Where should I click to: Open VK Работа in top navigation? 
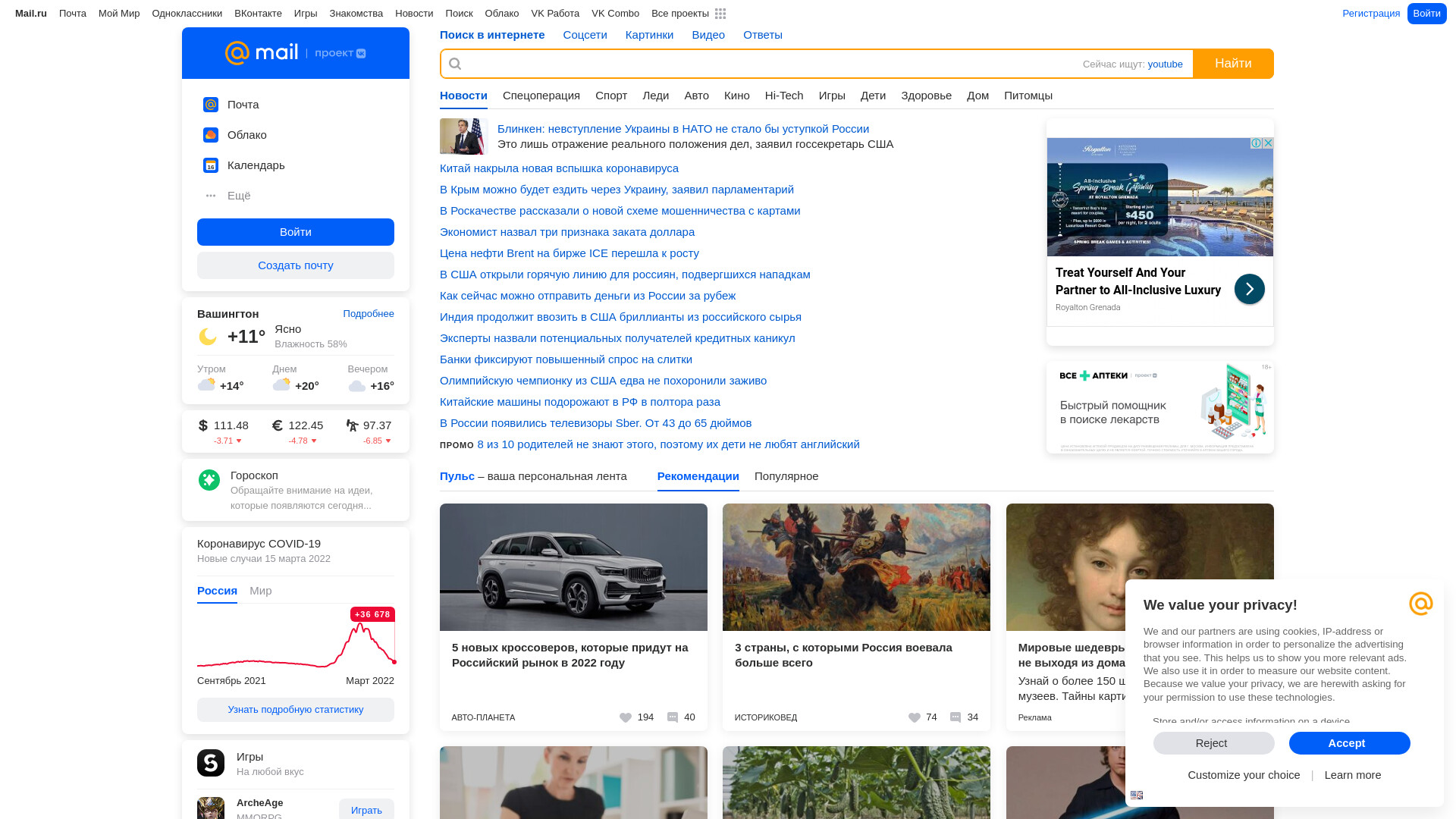555,14
